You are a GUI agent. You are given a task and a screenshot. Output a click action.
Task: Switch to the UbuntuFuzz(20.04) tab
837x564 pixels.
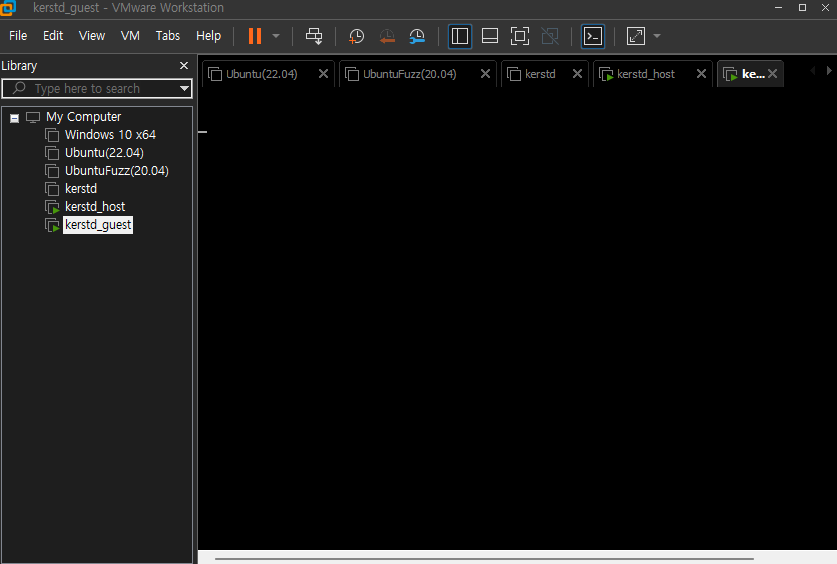[409, 74]
